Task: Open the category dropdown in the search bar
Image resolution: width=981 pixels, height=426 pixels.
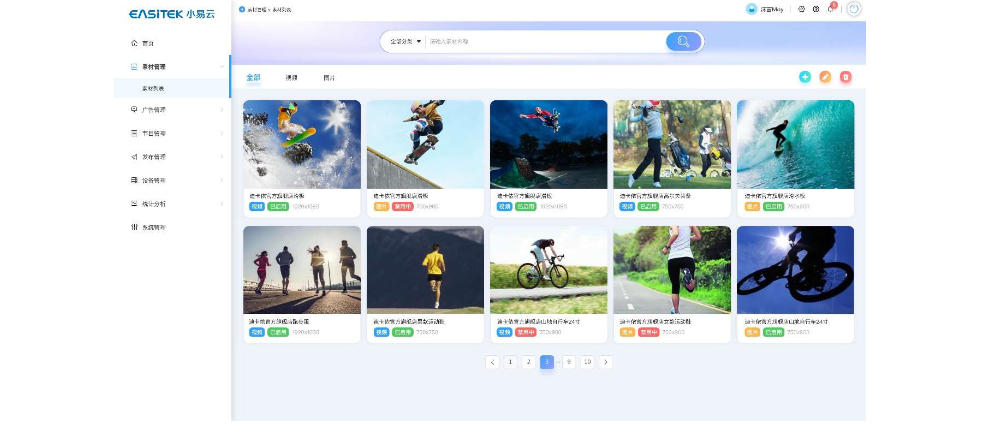Action: pyautogui.click(x=405, y=41)
